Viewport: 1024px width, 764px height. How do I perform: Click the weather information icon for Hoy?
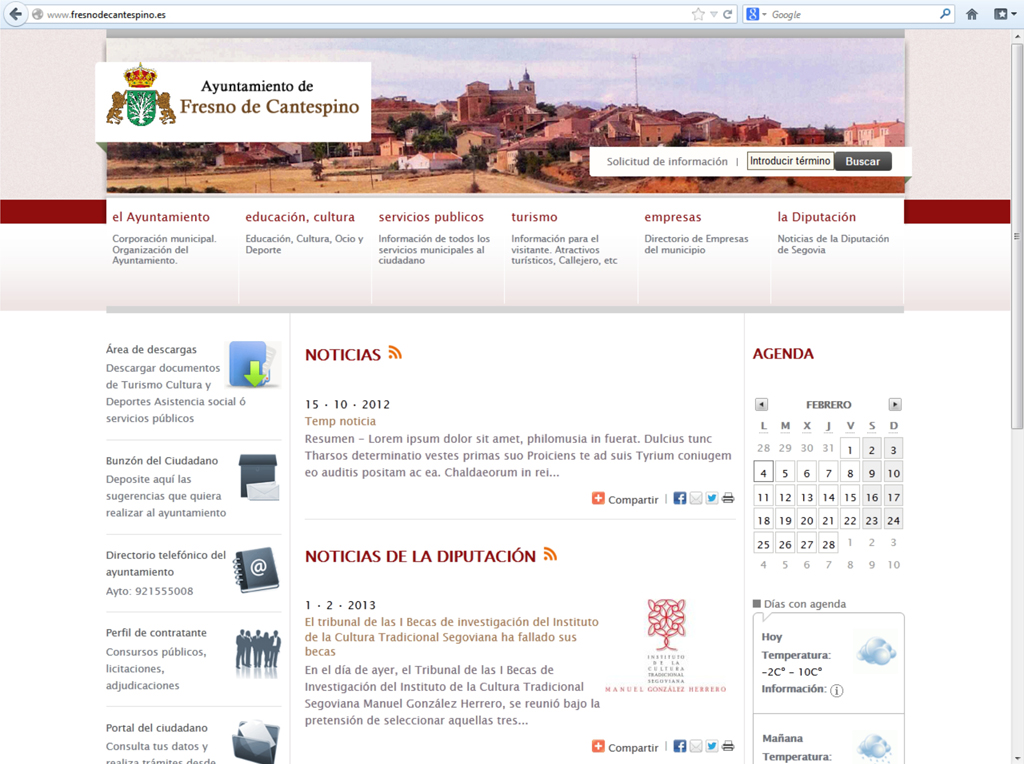pyautogui.click(x=837, y=690)
